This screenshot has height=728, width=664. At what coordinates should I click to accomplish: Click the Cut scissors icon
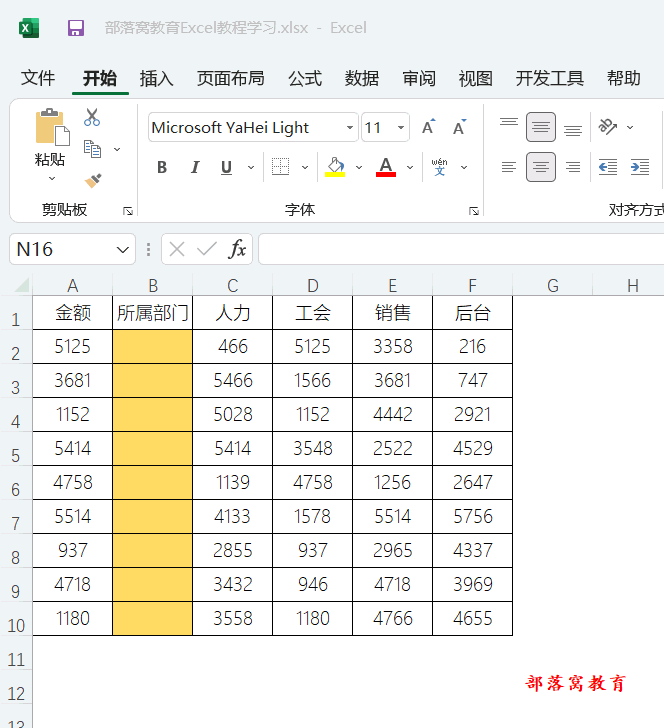click(92, 117)
